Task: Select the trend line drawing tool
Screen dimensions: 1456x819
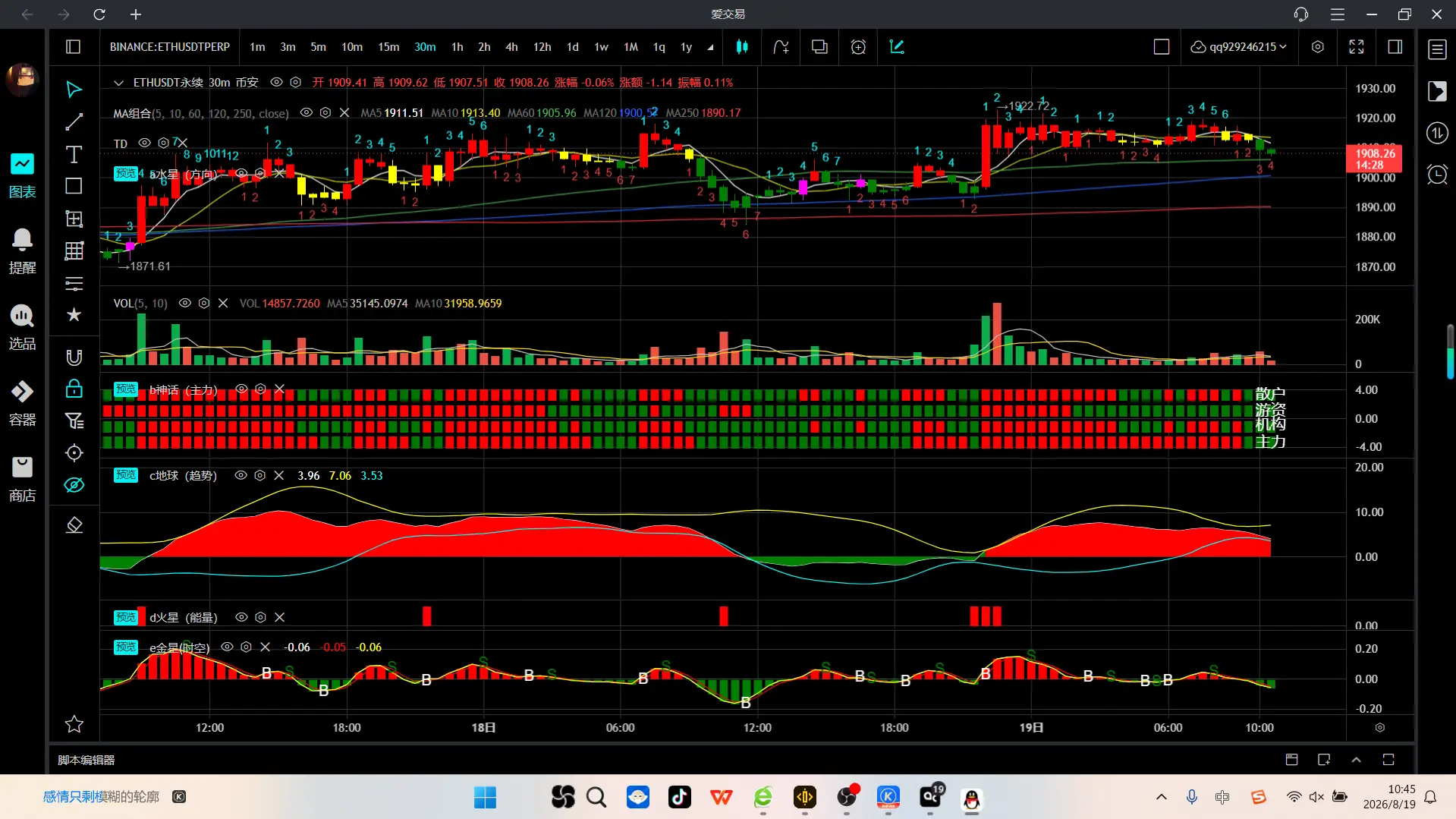Action: click(x=74, y=122)
